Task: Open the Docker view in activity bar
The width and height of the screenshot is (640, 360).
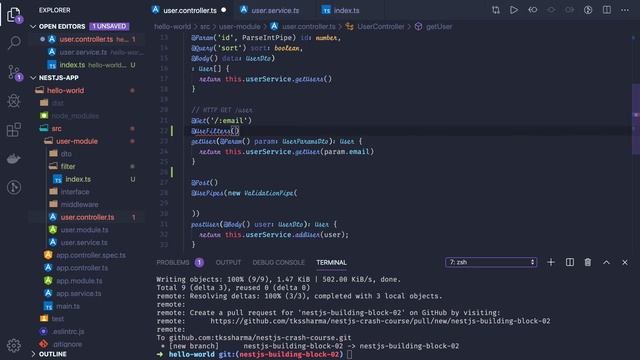Action: (14, 159)
